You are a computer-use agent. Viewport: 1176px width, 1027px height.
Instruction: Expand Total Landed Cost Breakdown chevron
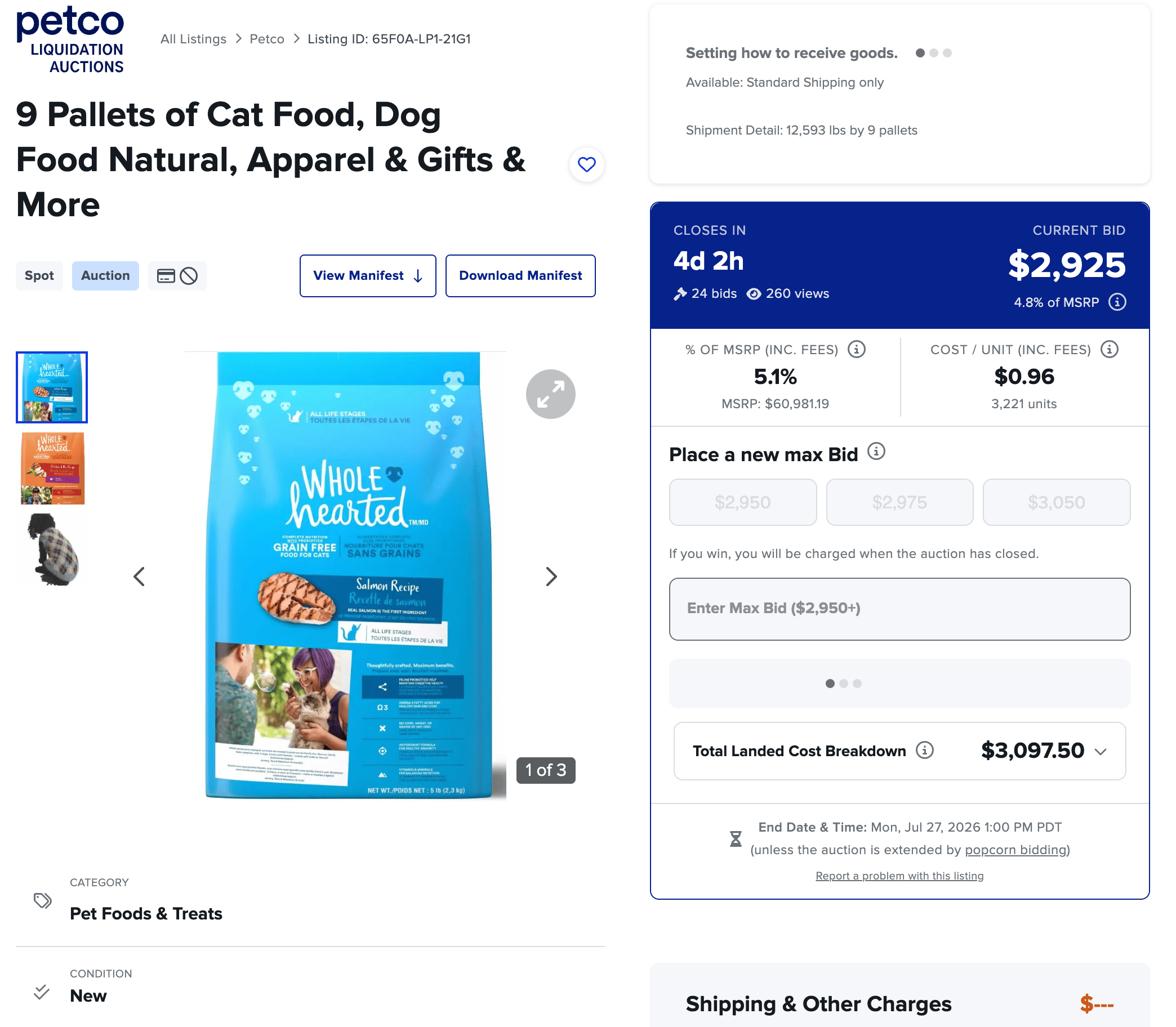click(1101, 751)
